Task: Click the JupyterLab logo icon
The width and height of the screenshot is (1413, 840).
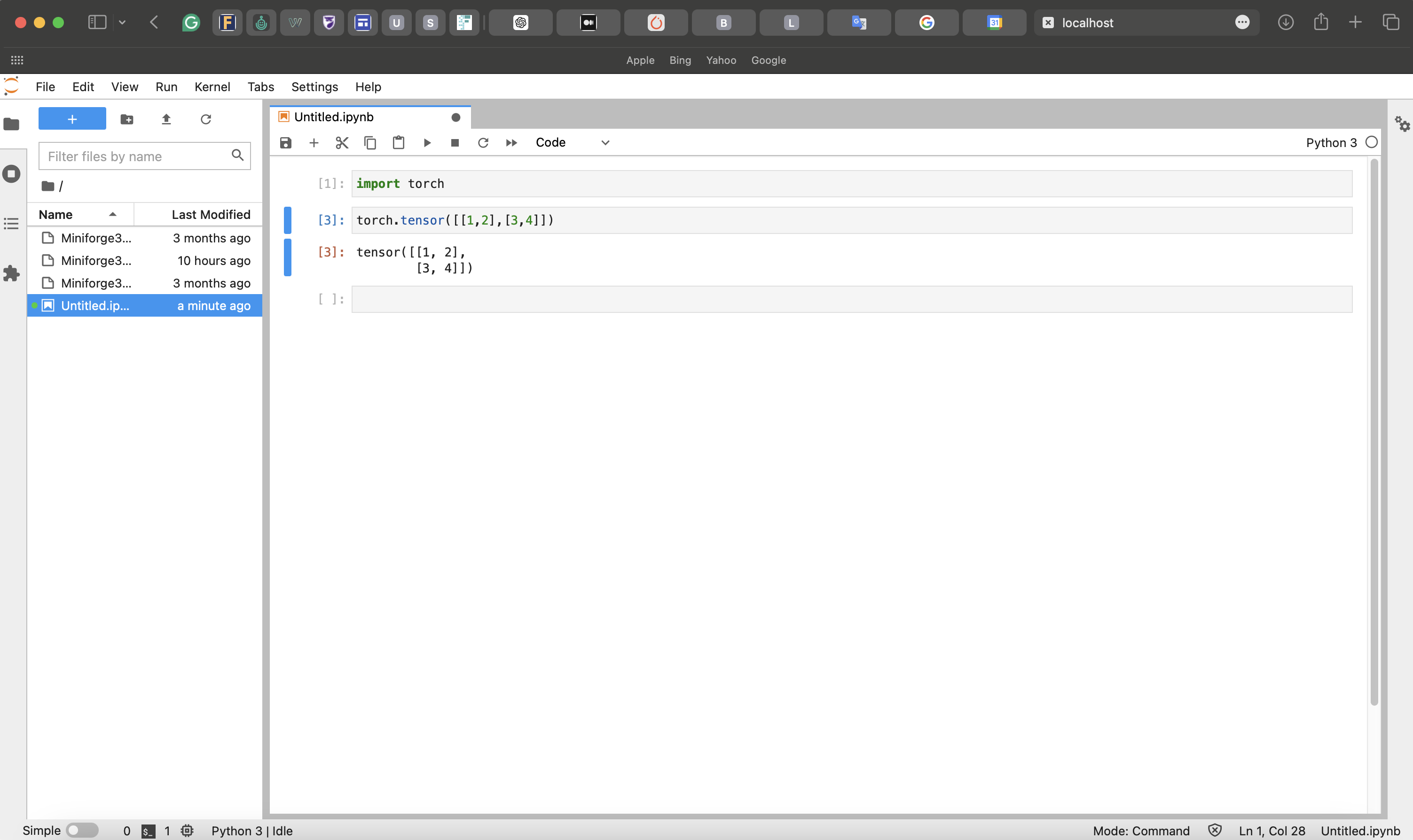Action: [11, 86]
